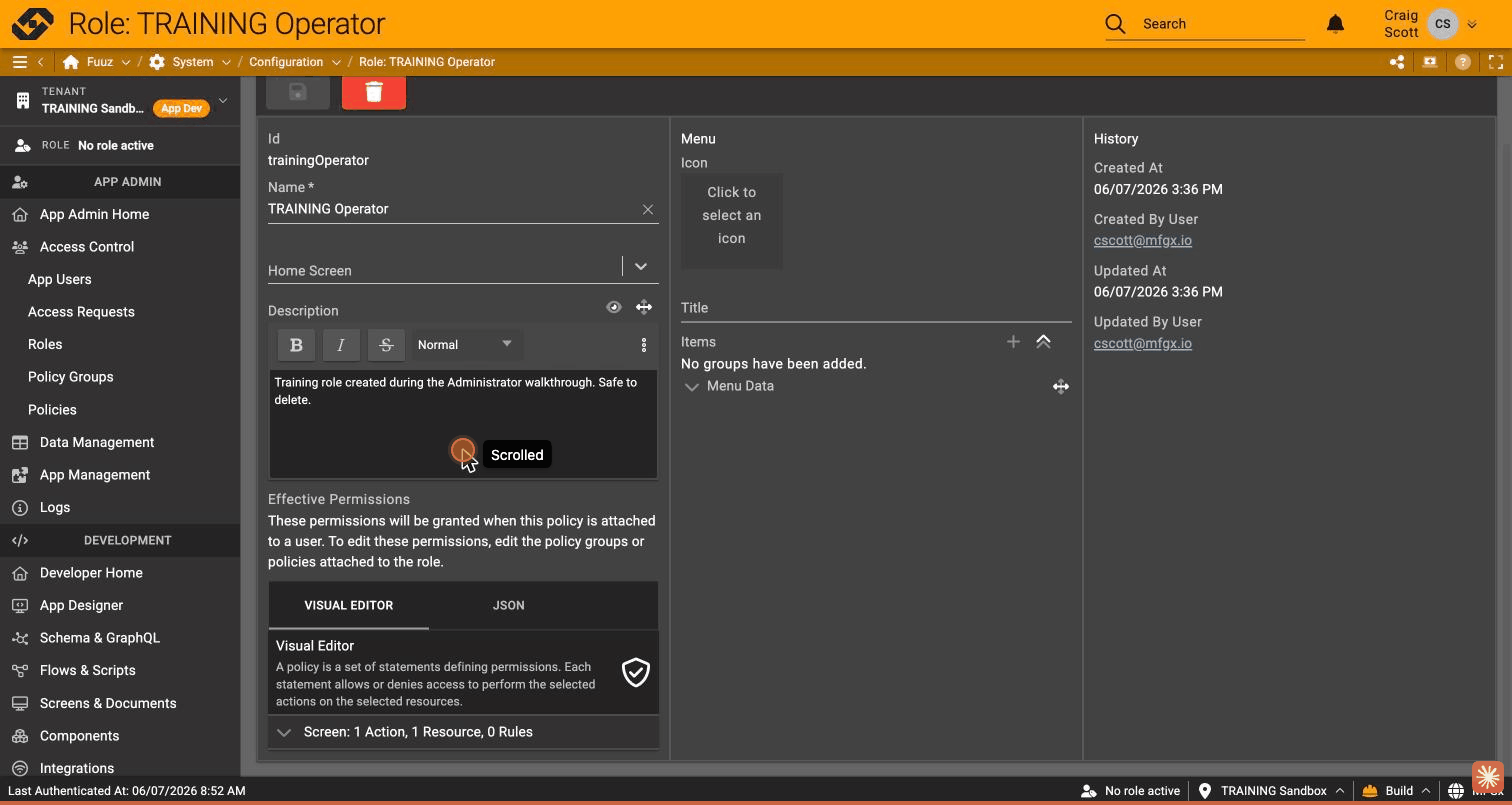Open the Normal text style dropdown
Screen dimensions: 1512x805
coord(465,345)
